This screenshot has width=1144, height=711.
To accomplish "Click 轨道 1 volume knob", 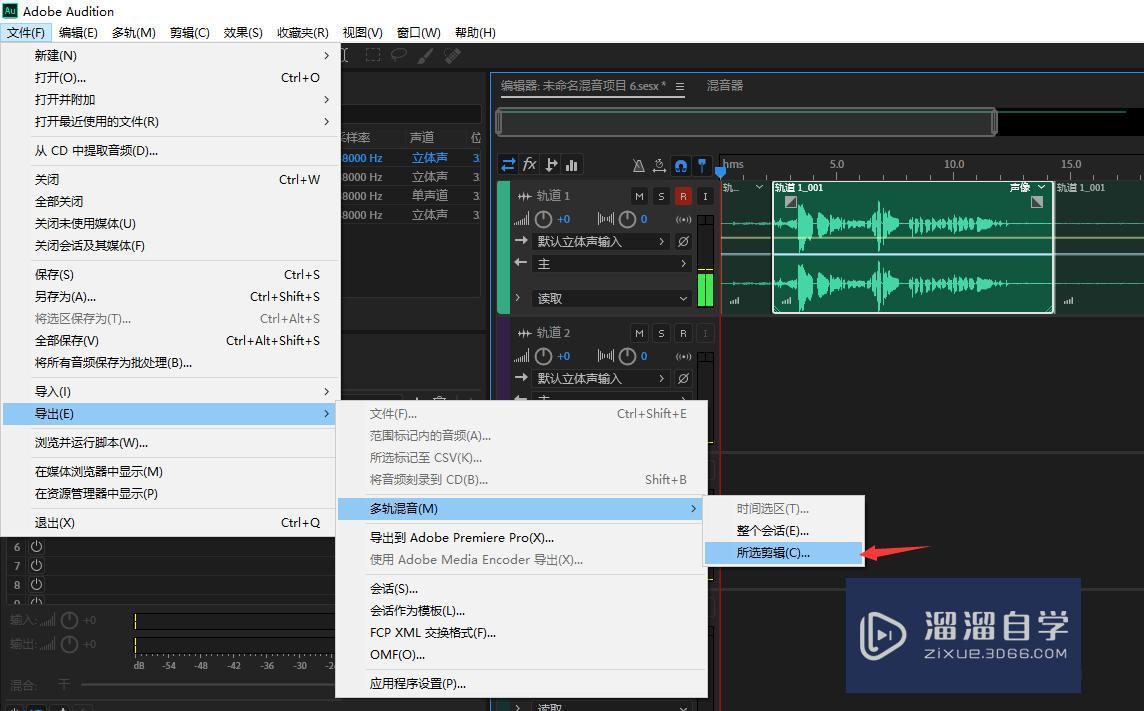I will tap(544, 219).
